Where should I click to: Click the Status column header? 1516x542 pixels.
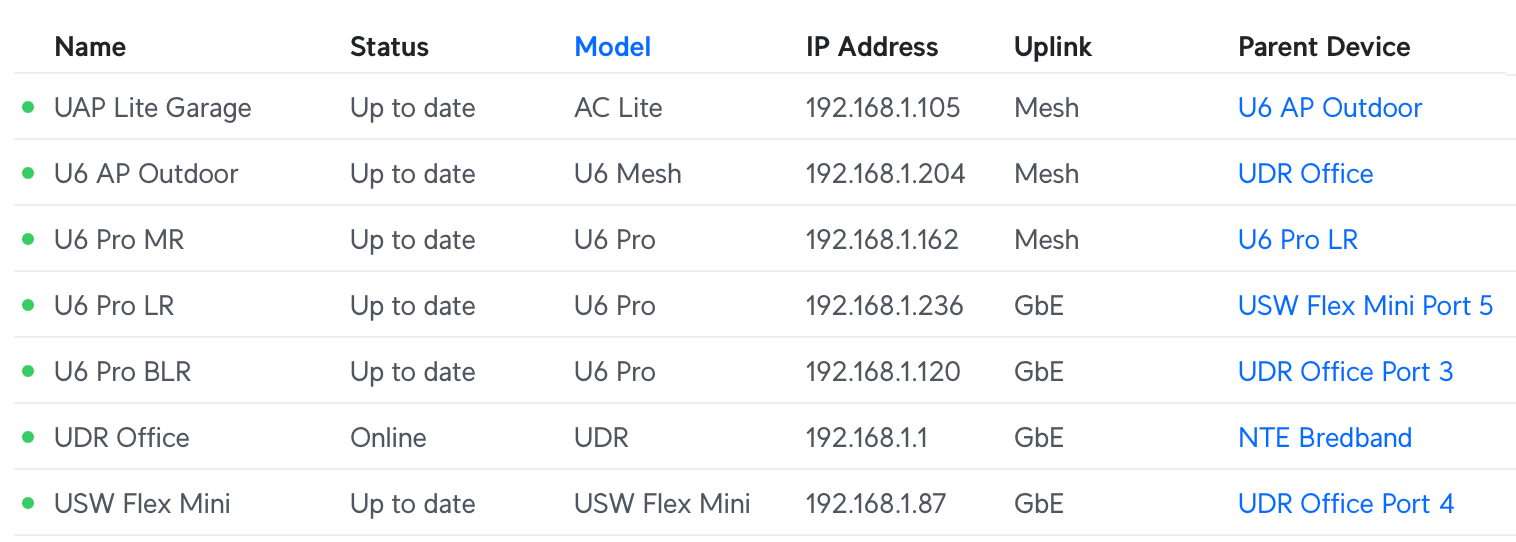pyautogui.click(x=389, y=47)
